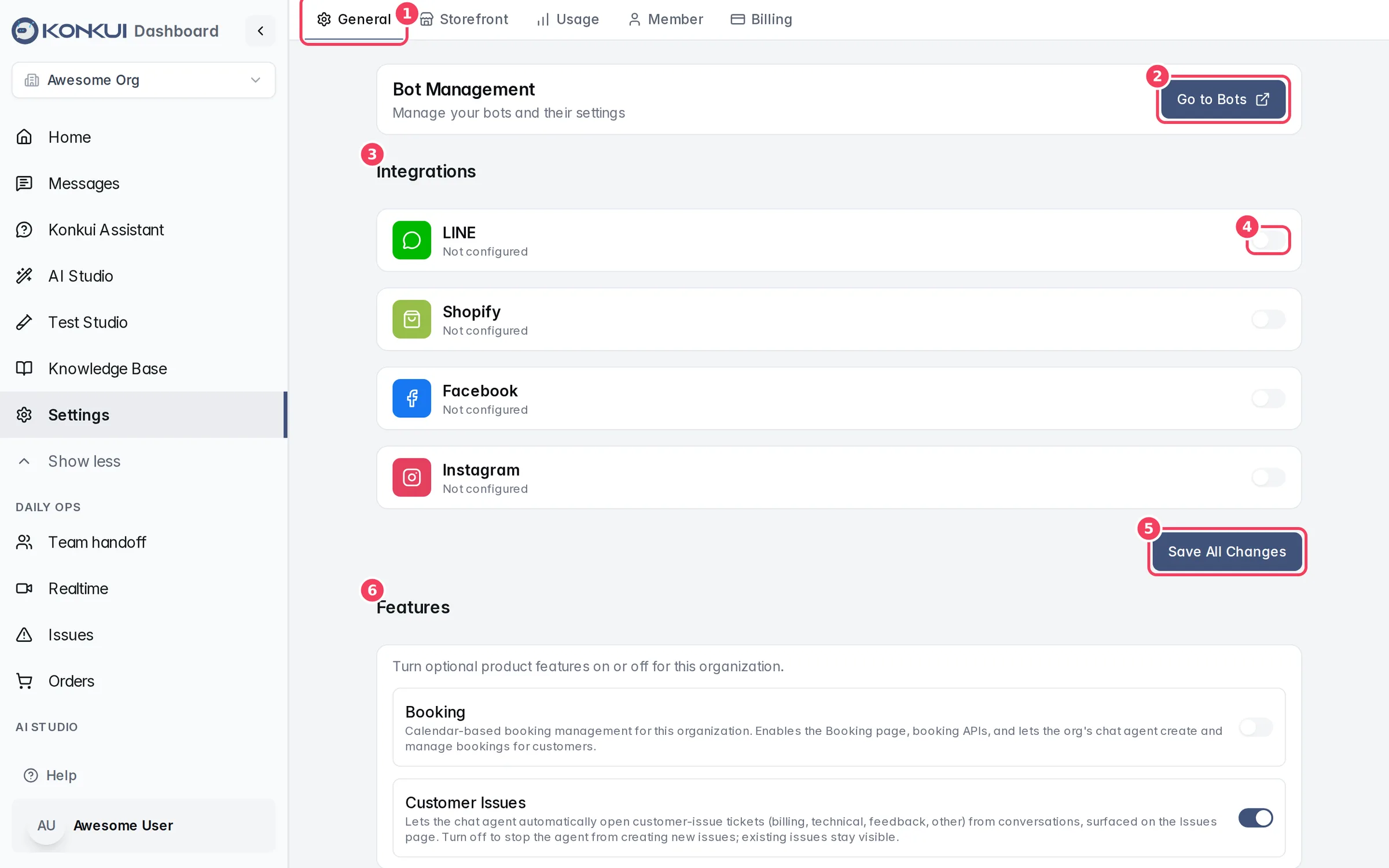Click the Knowledge Base book icon
The image size is (1389, 868).
[x=24, y=369]
